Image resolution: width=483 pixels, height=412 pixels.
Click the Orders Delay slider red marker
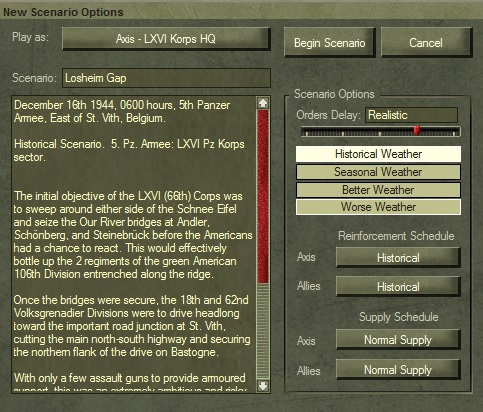pyautogui.click(x=417, y=131)
